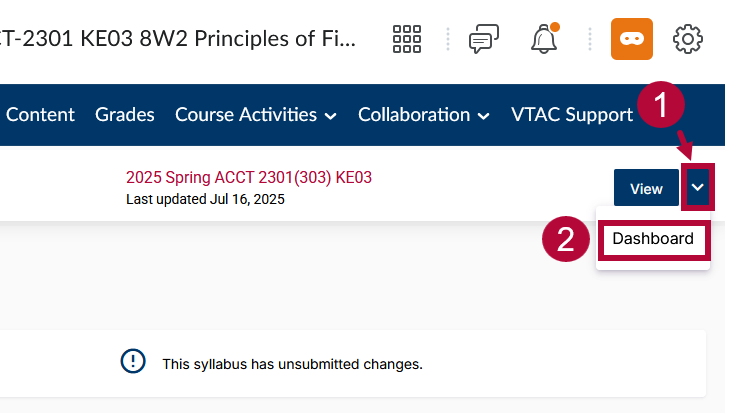Select VTAC Support in the navbar
This screenshot has height=413, width=732.
pos(571,115)
